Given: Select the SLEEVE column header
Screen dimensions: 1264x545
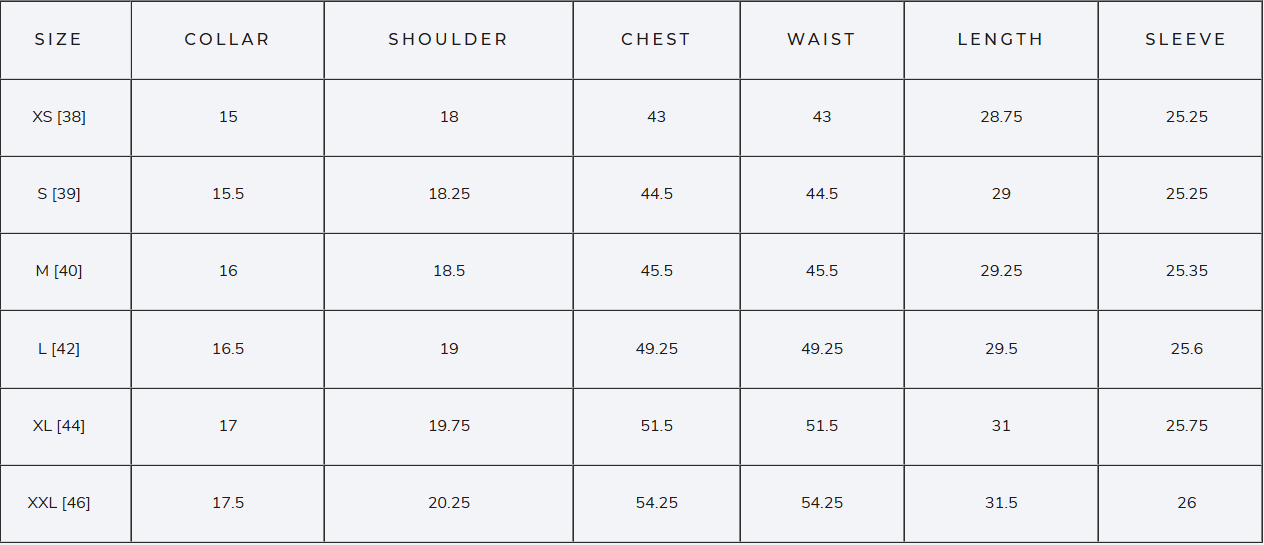Looking at the screenshot, I should point(1186,40).
